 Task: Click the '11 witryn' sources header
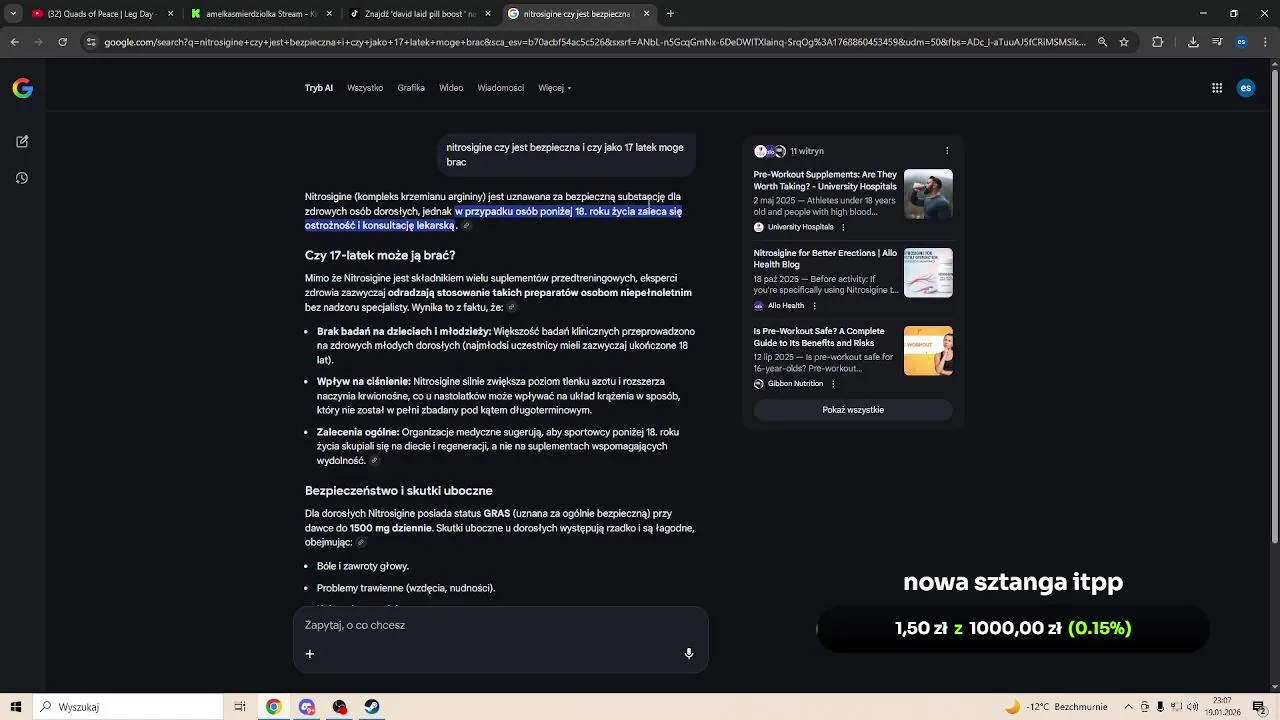(807, 151)
